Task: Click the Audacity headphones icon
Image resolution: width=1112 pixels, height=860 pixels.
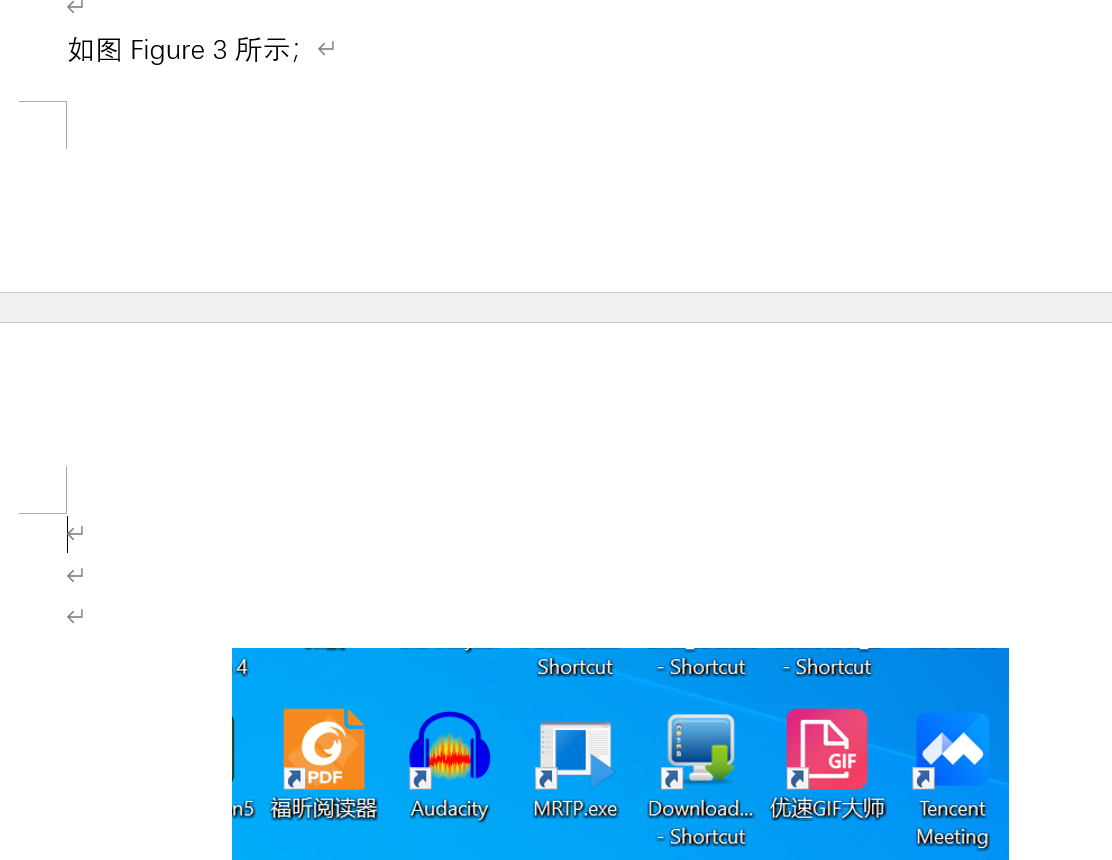Action: point(450,749)
